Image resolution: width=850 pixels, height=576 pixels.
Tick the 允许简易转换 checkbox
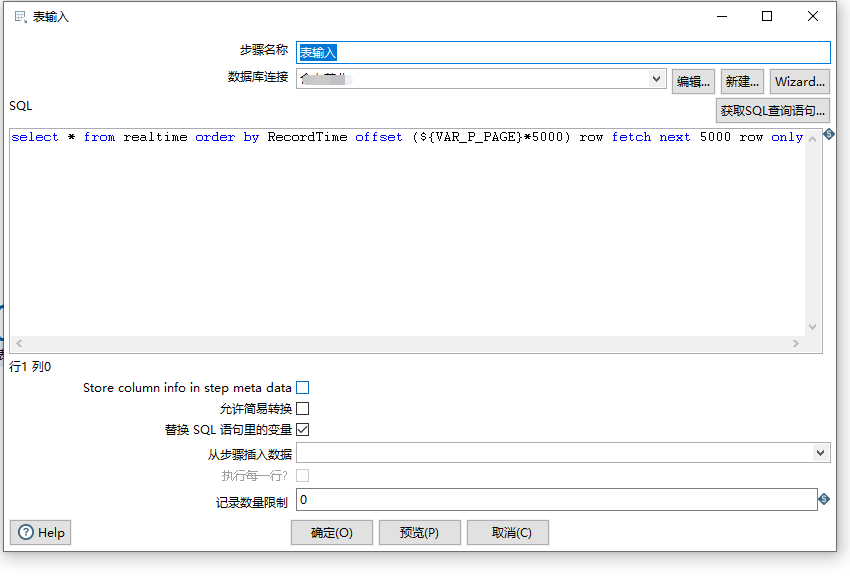(x=303, y=408)
